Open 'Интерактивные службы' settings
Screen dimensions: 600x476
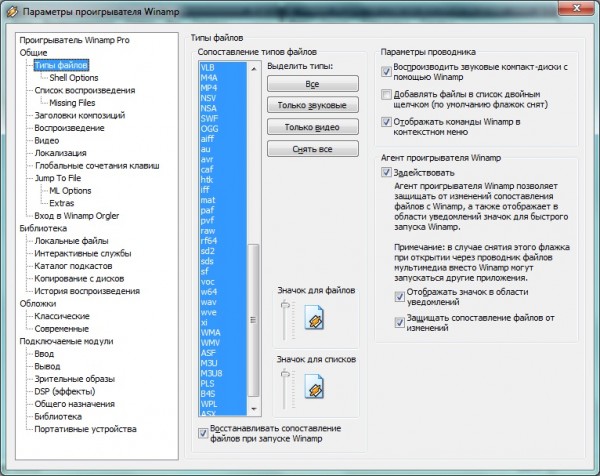(x=83, y=253)
